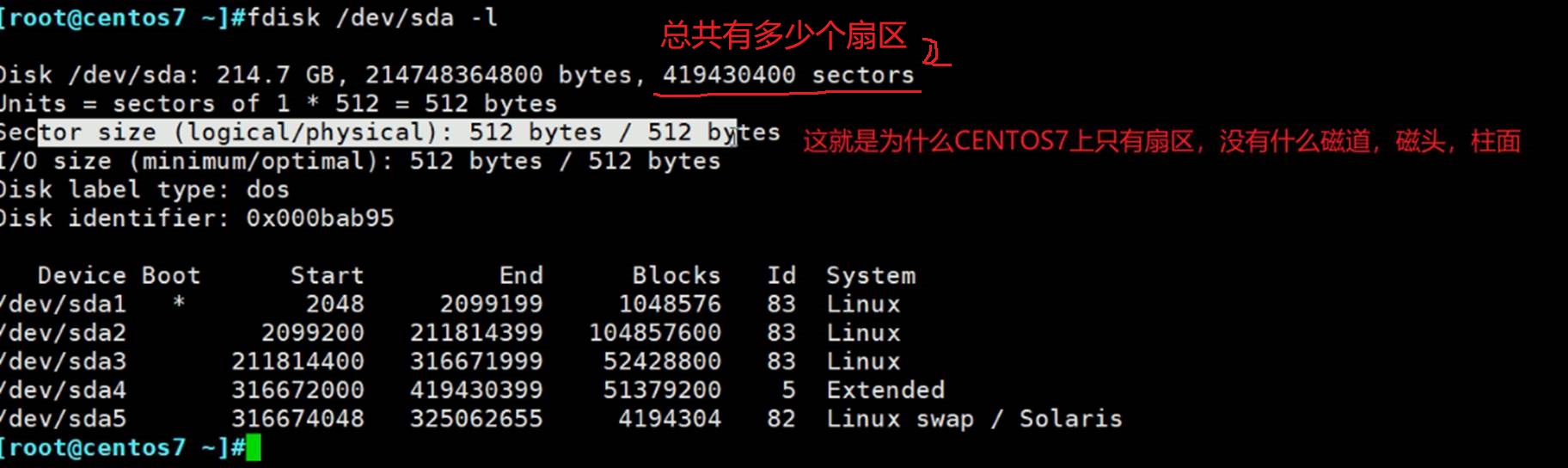Click the green terminal cursor block
The width and height of the screenshot is (1568, 468).
tap(253, 448)
